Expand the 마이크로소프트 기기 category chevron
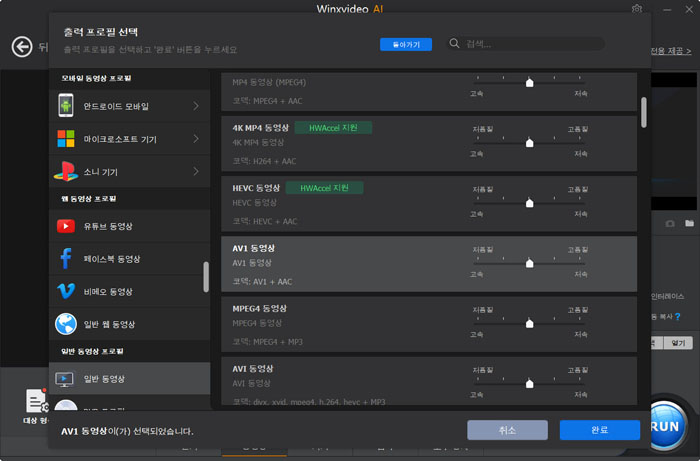Screen dimensions: 700x461 pyautogui.click(x=195, y=139)
